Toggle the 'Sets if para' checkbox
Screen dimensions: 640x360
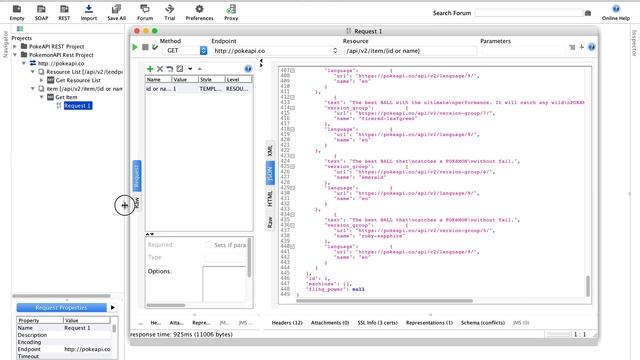[x=209, y=244]
